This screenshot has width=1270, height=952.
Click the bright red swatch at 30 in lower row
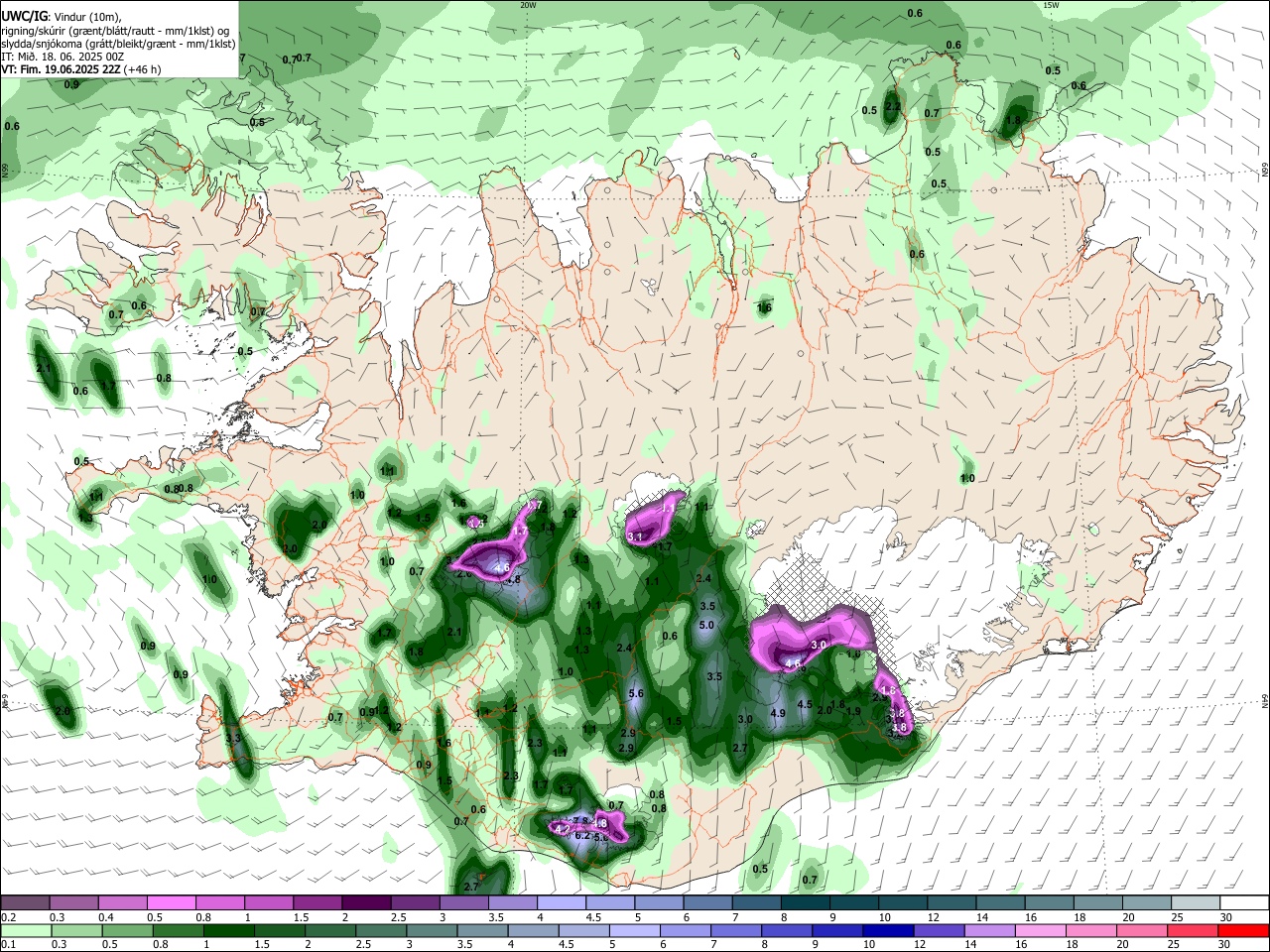coord(1242,931)
